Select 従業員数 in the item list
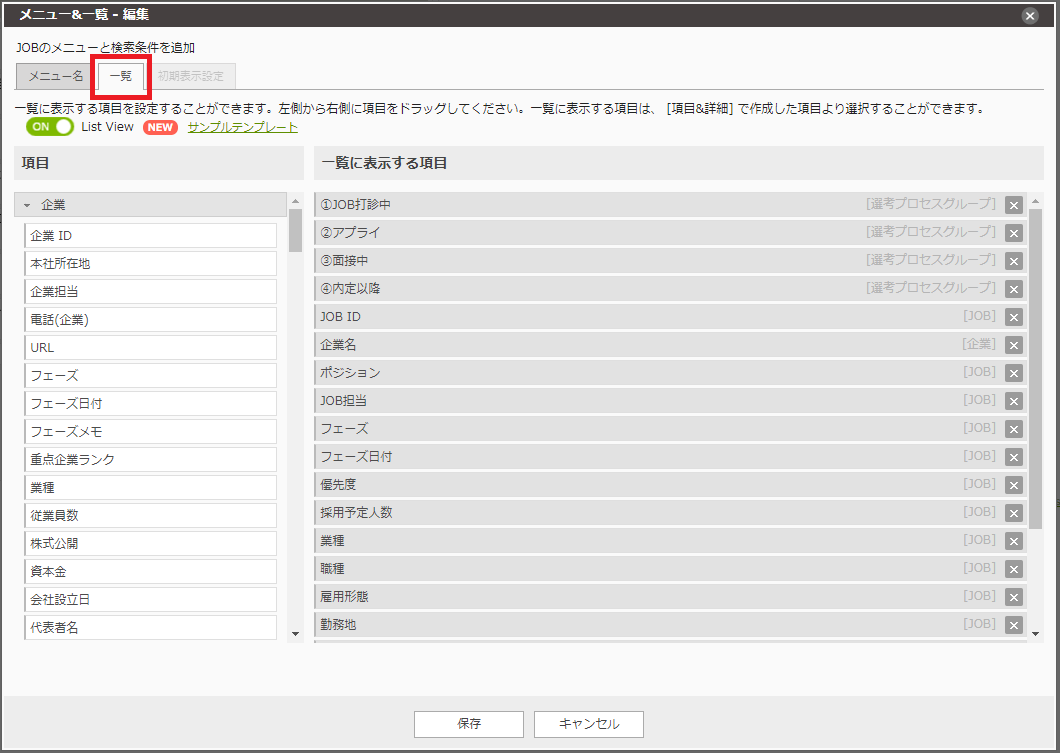The height and width of the screenshot is (753, 1060). tap(151, 516)
